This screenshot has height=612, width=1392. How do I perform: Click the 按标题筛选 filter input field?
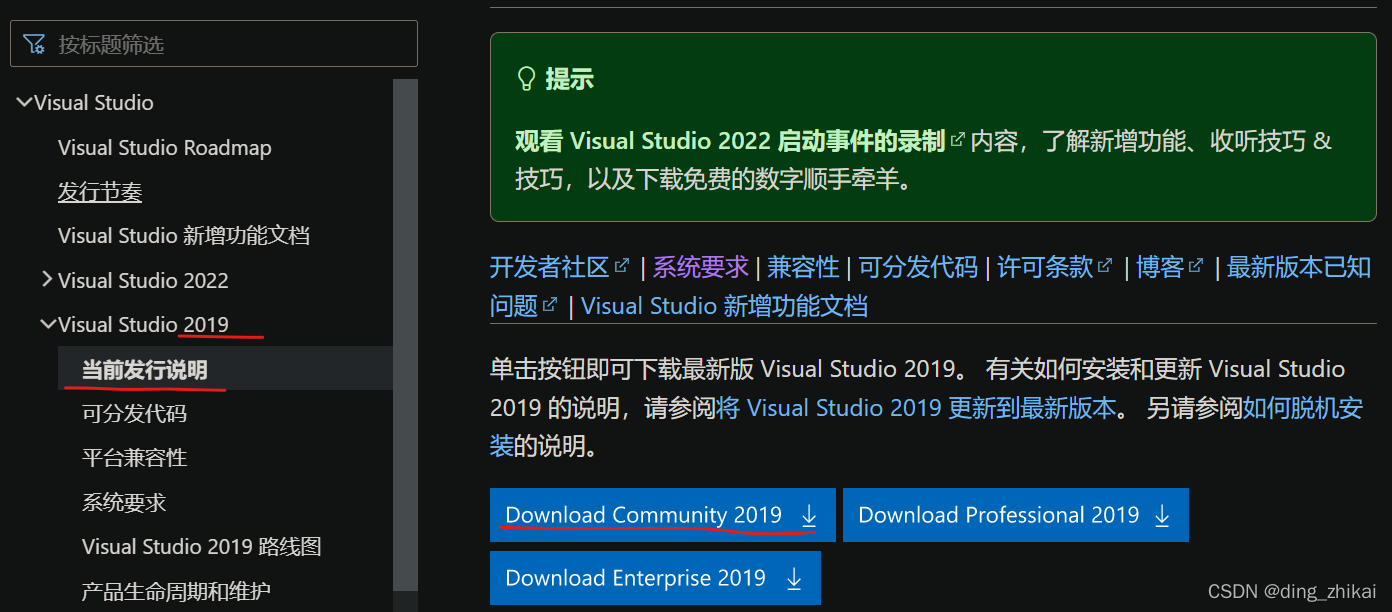pyautogui.click(x=214, y=44)
